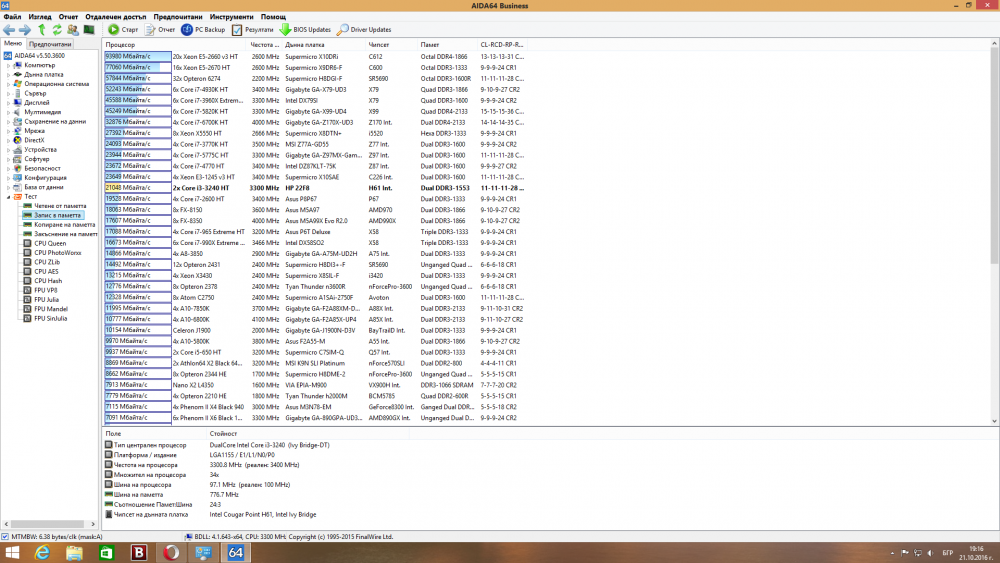Expand the Дисплей tree node
This screenshot has width=1000, height=563.
tap(8, 103)
